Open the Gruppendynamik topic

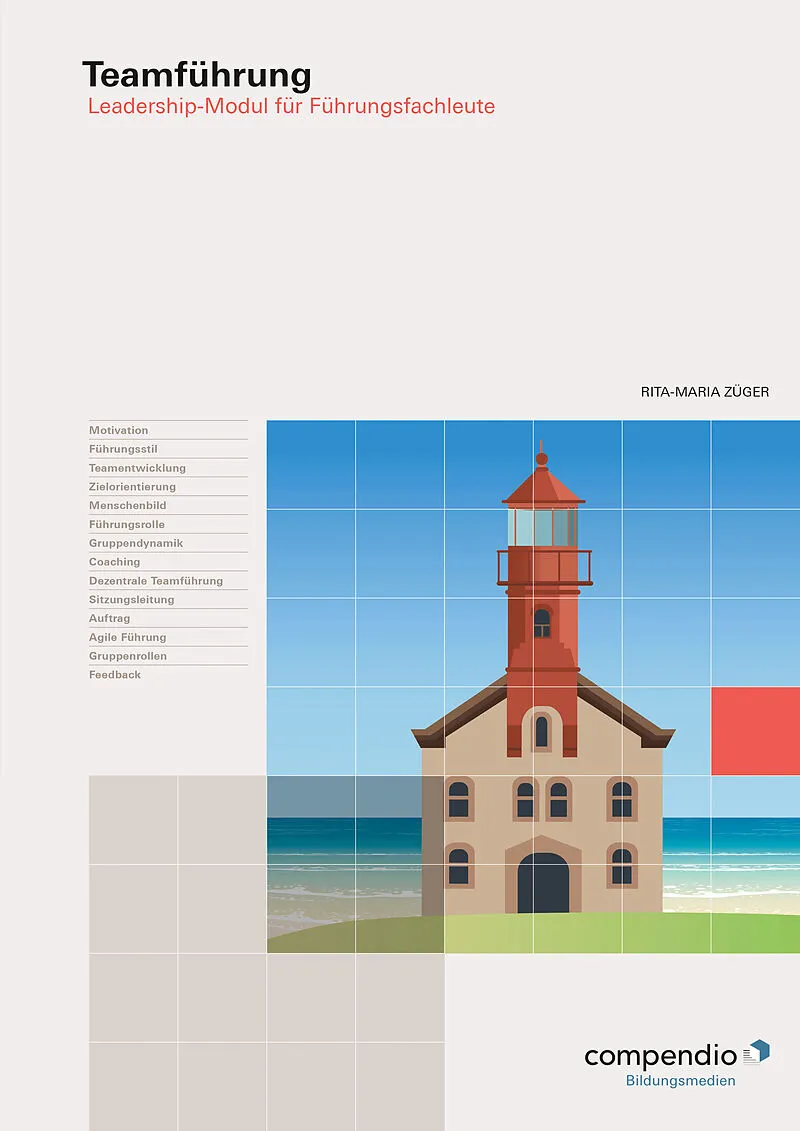pos(136,543)
